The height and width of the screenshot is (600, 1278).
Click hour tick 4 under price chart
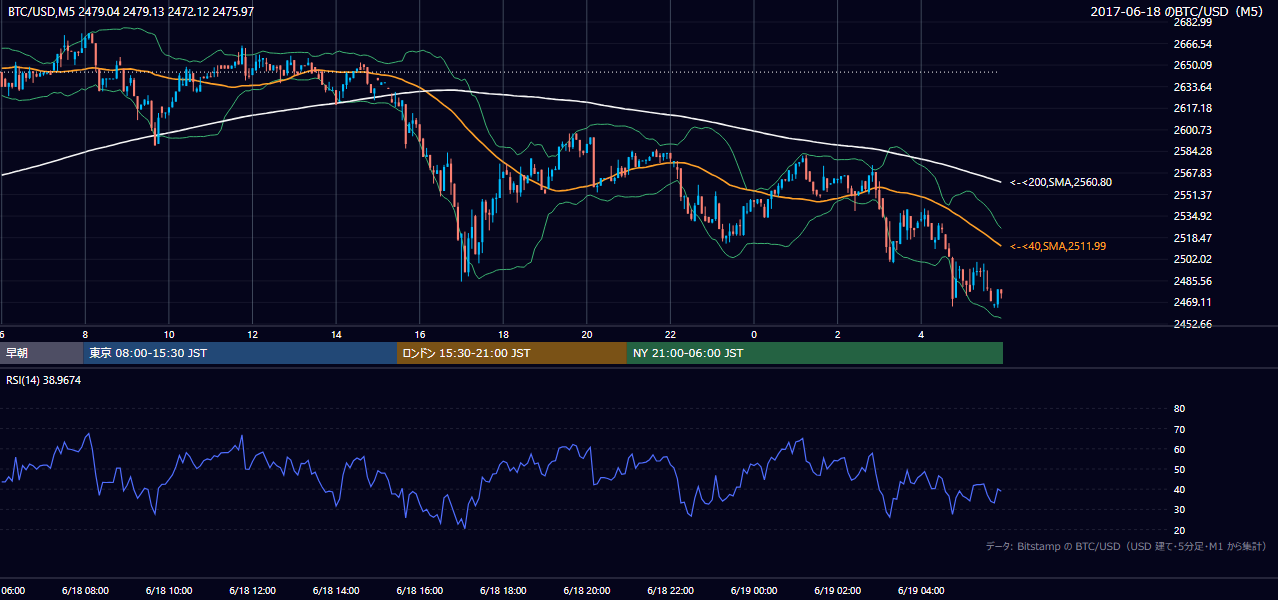(921, 334)
